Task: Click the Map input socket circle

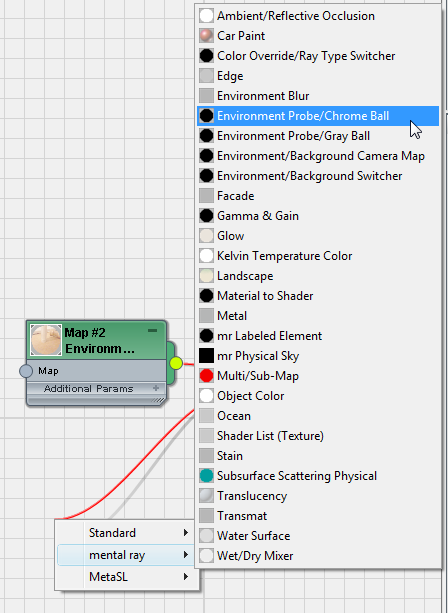Action: 26,371
